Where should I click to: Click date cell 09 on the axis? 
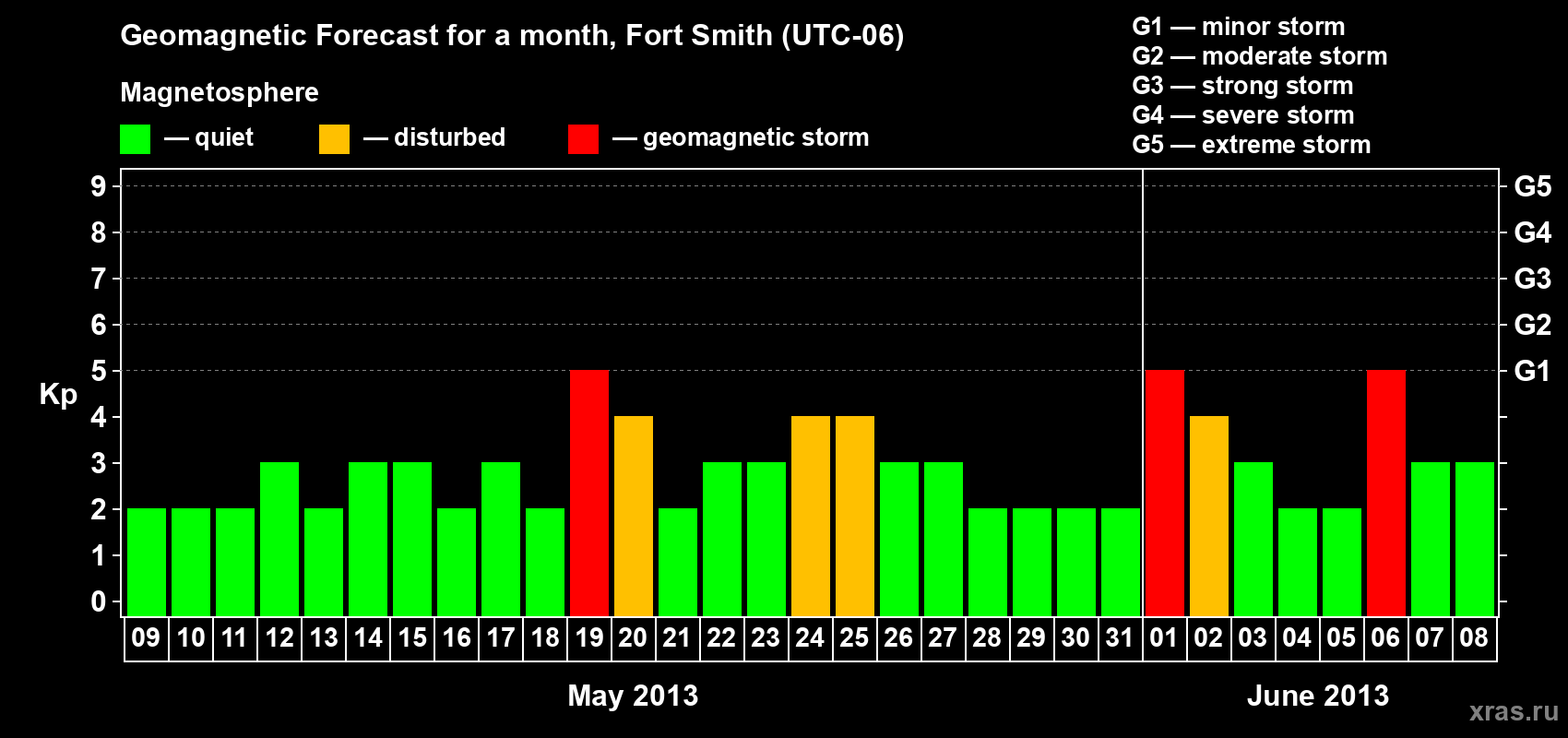(147, 638)
